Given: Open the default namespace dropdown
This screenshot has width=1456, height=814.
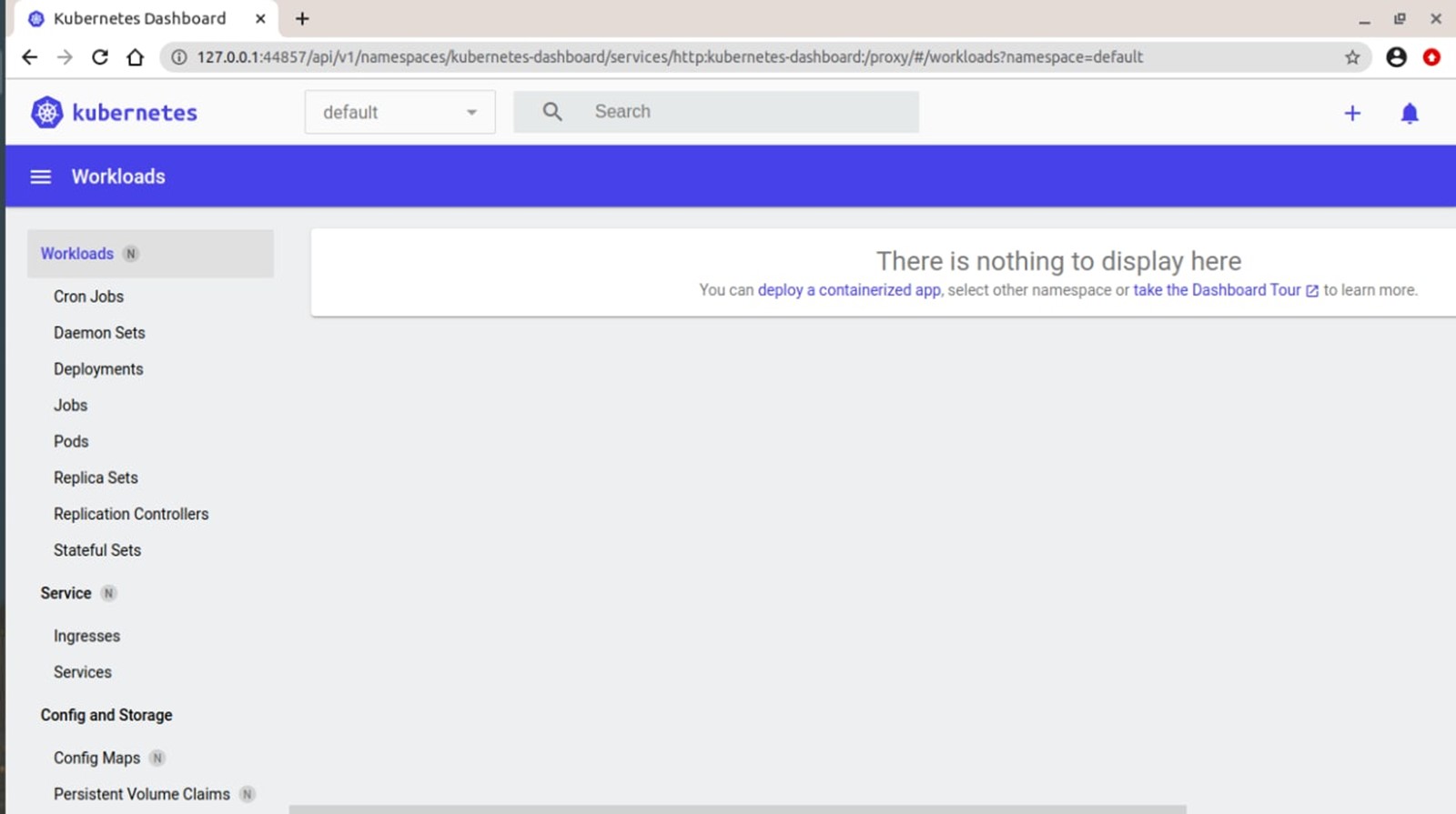Looking at the screenshot, I should pos(399,112).
